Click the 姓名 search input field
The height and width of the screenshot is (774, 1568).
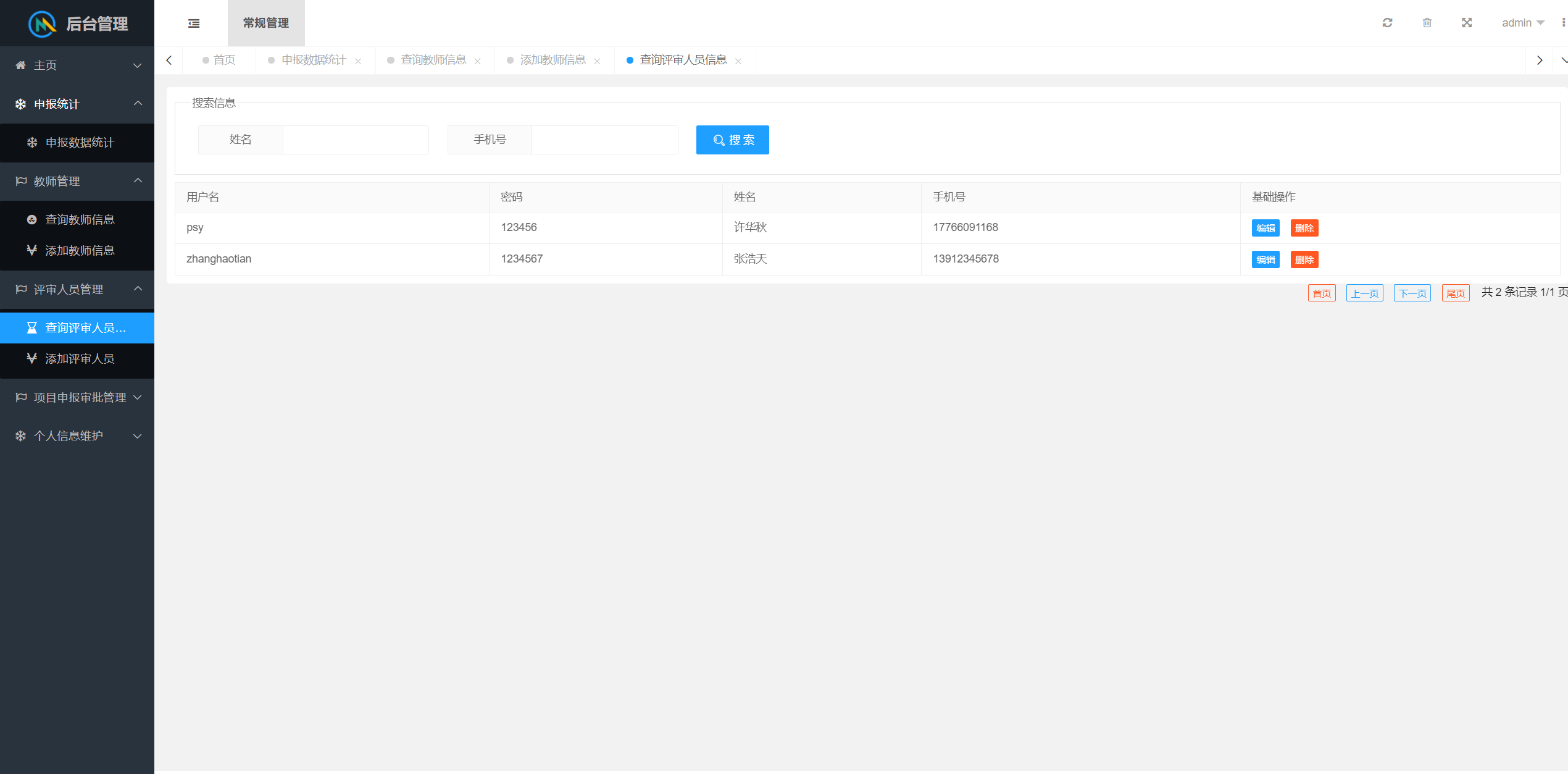[356, 140]
